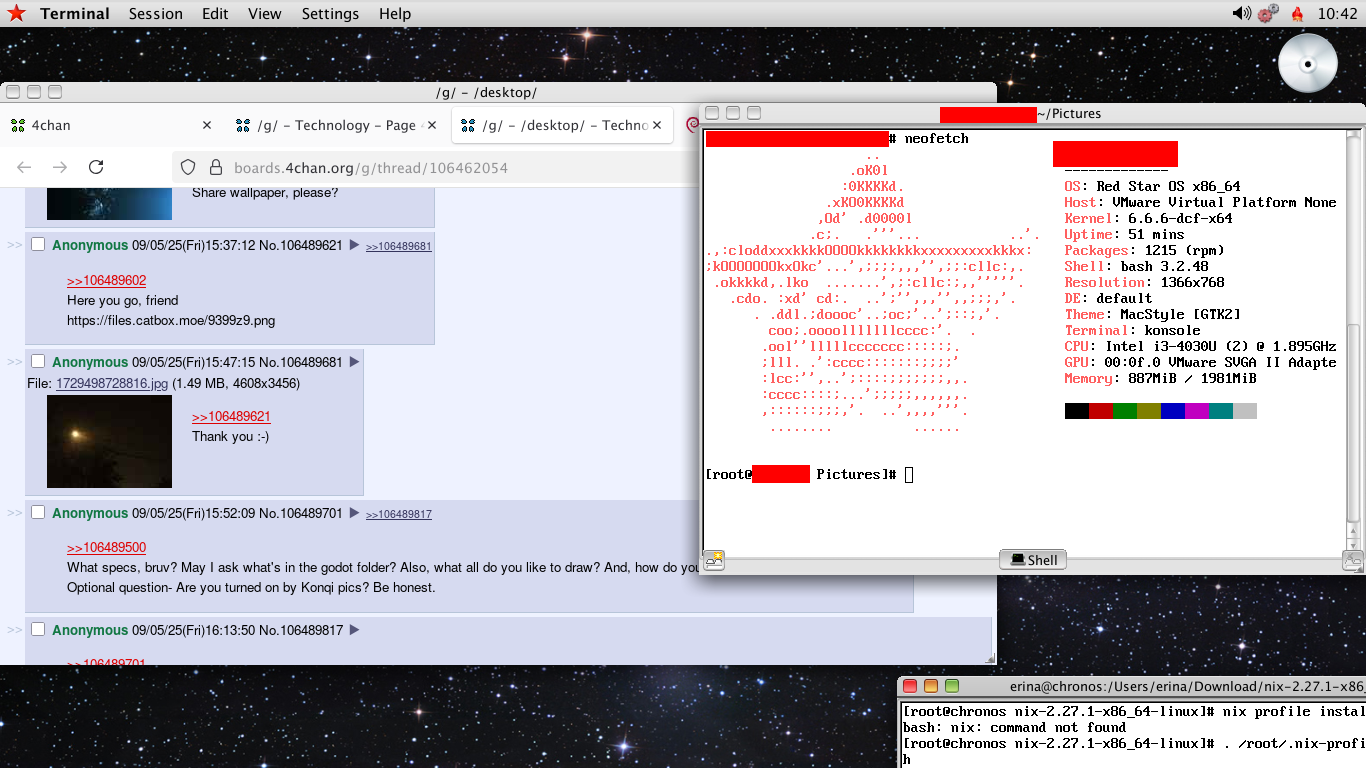Follow the backlink >>106489681
Viewport: 1366px width, 768px height.
[x=399, y=246]
